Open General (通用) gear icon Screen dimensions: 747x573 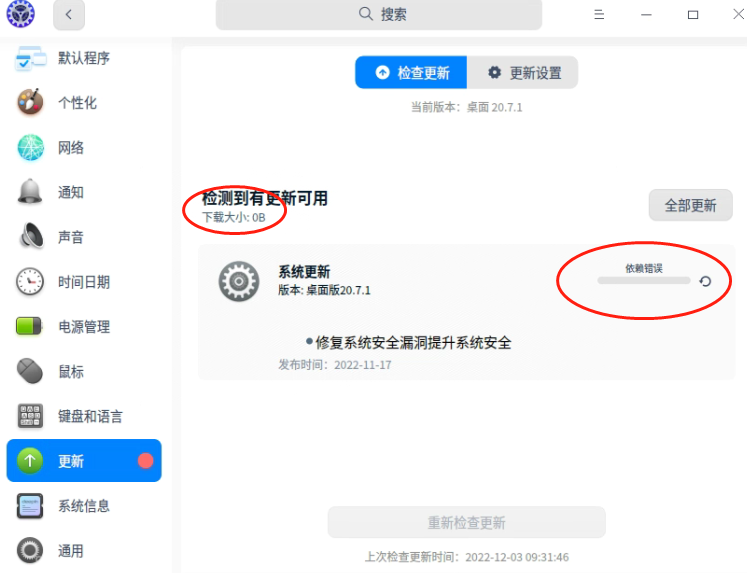click(30, 550)
